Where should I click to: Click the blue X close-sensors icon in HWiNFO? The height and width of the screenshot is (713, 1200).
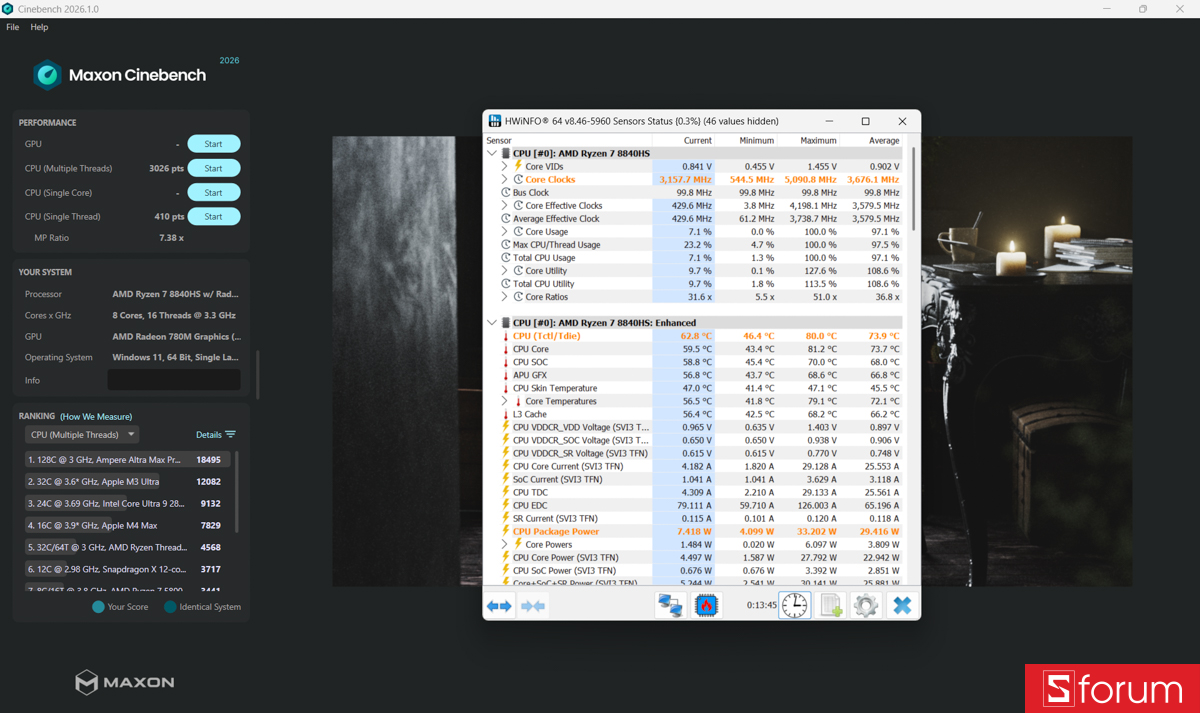(902, 605)
